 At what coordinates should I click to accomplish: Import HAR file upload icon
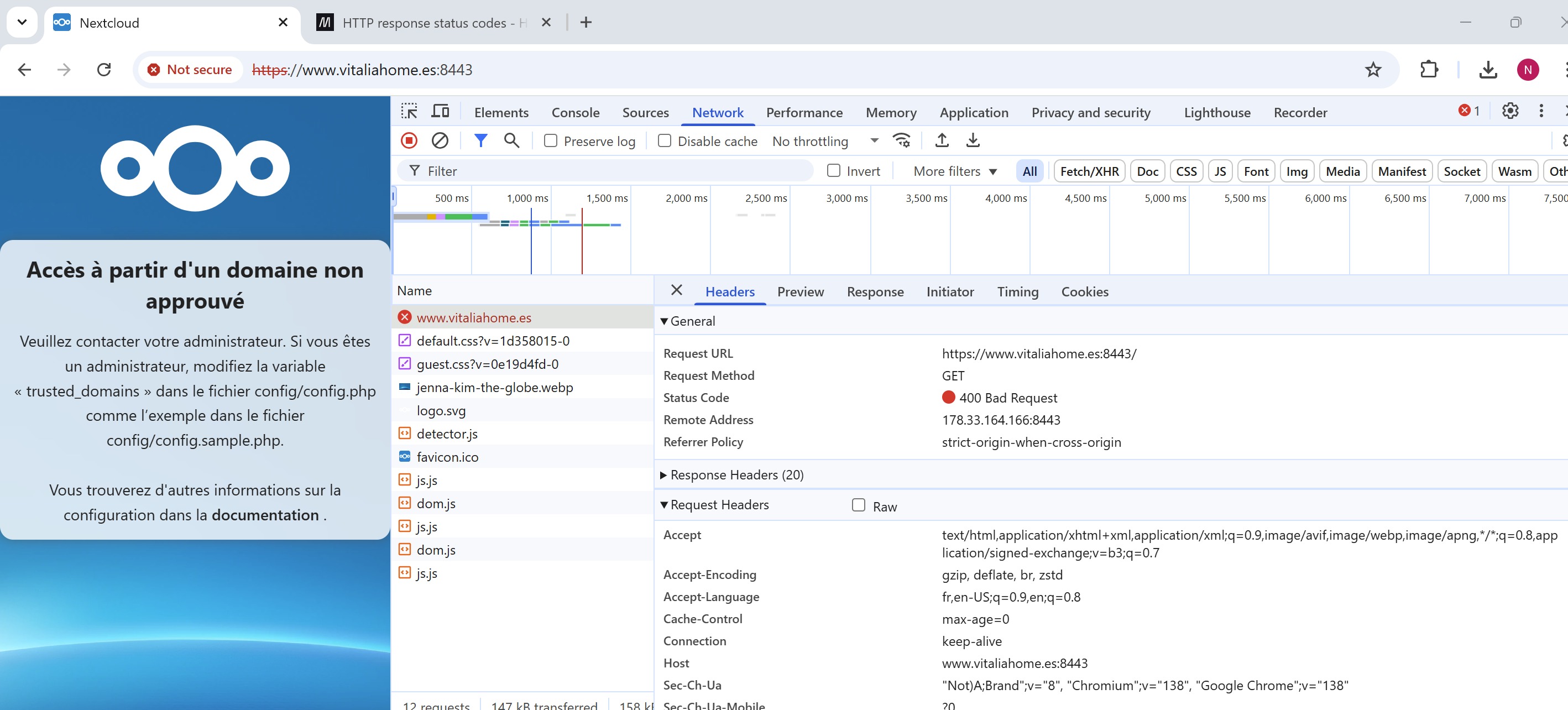(x=942, y=140)
